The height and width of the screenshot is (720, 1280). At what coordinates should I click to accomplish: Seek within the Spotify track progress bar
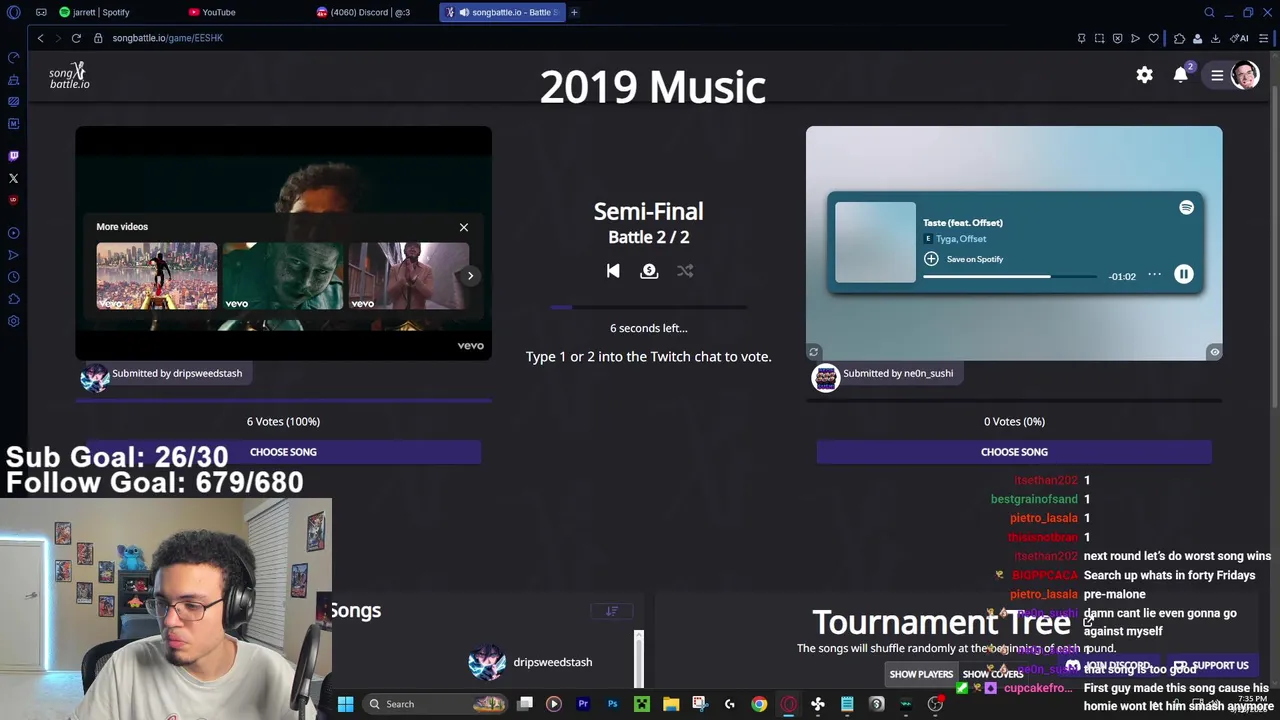[1009, 277]
